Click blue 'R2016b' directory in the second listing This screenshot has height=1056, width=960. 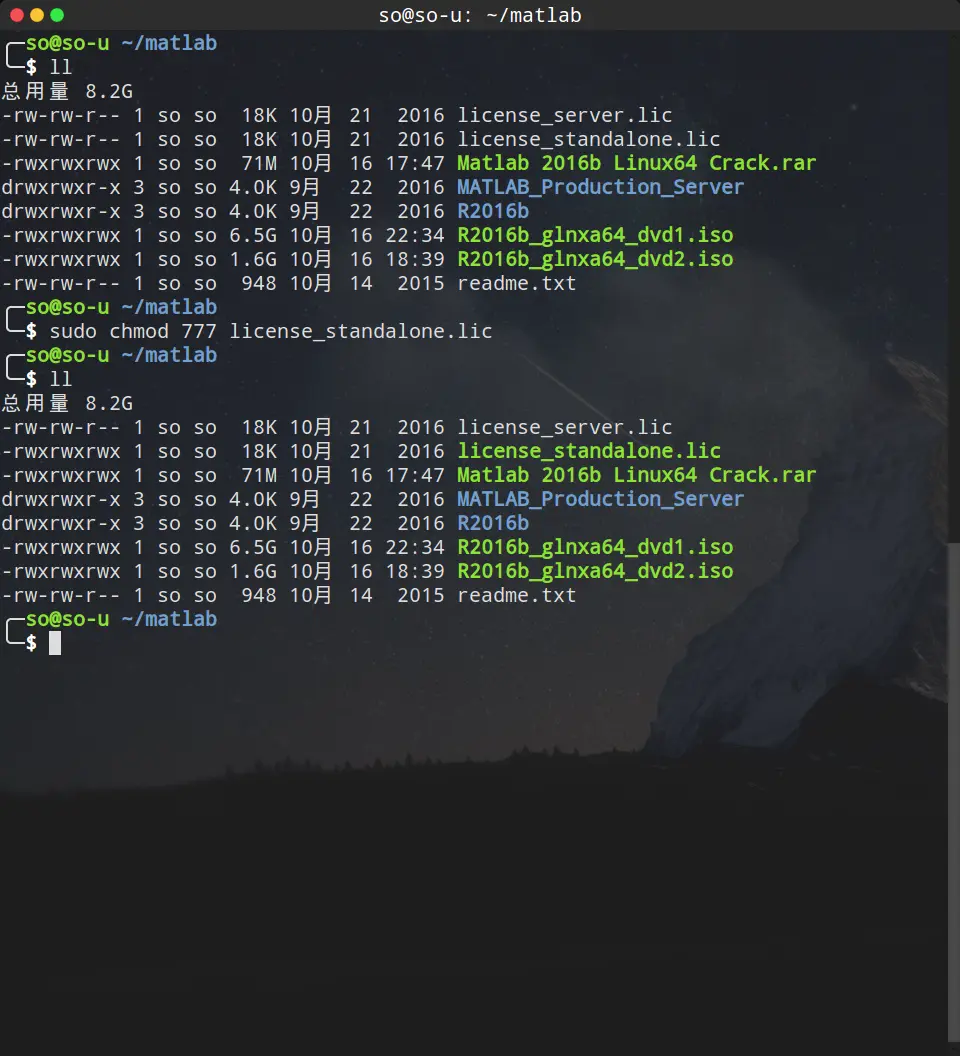click(493, 523)
